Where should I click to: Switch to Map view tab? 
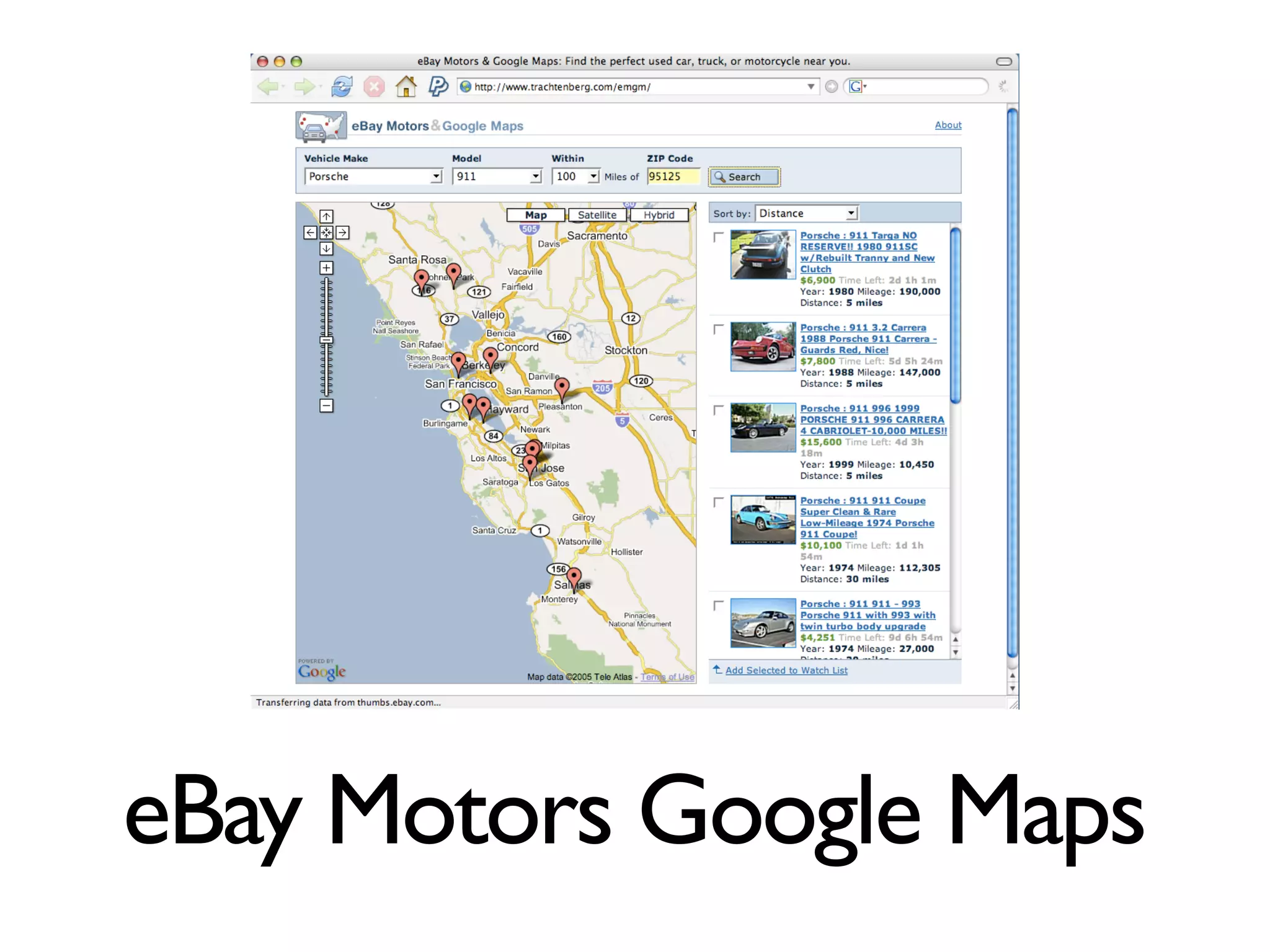click(x=536, y=215)
